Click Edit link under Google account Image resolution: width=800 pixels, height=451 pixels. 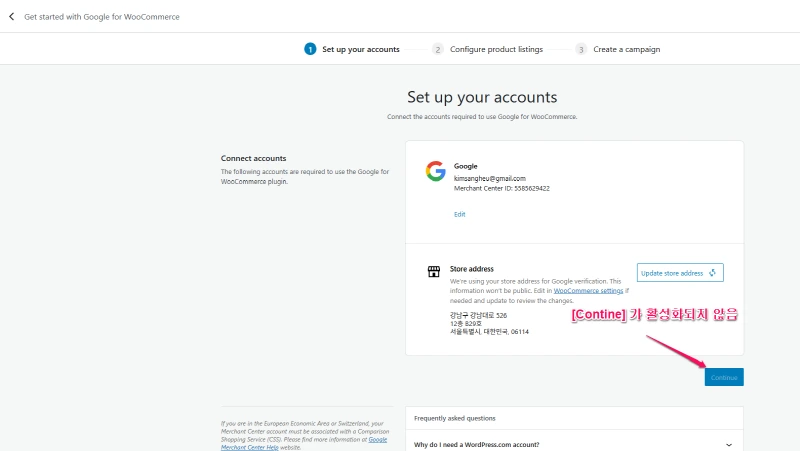tap(460, 214)
